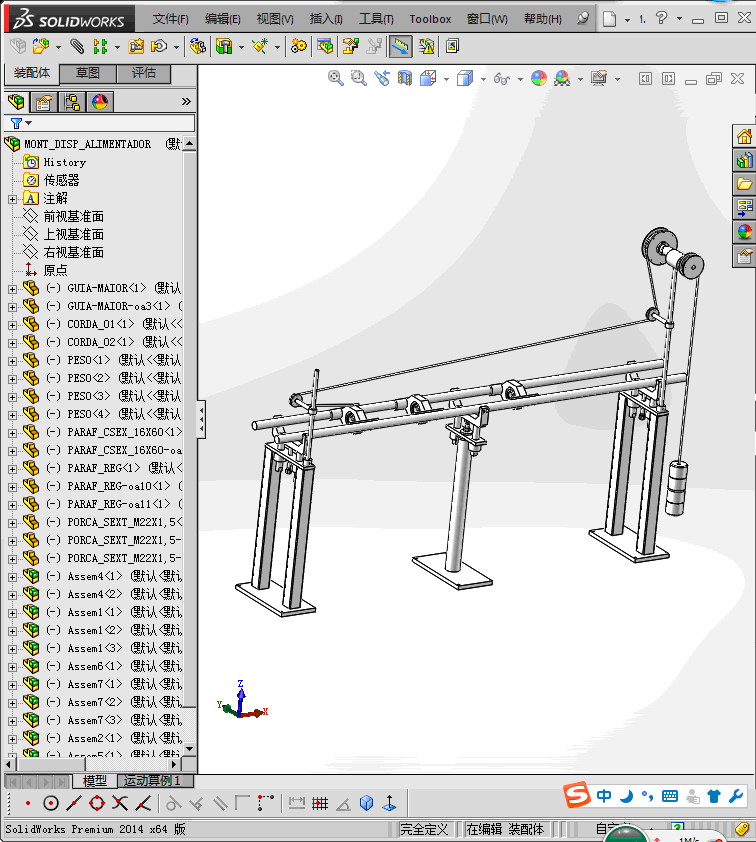
Task: Open the Appearances color ball in task pane
Action: (x=744, y=231)
